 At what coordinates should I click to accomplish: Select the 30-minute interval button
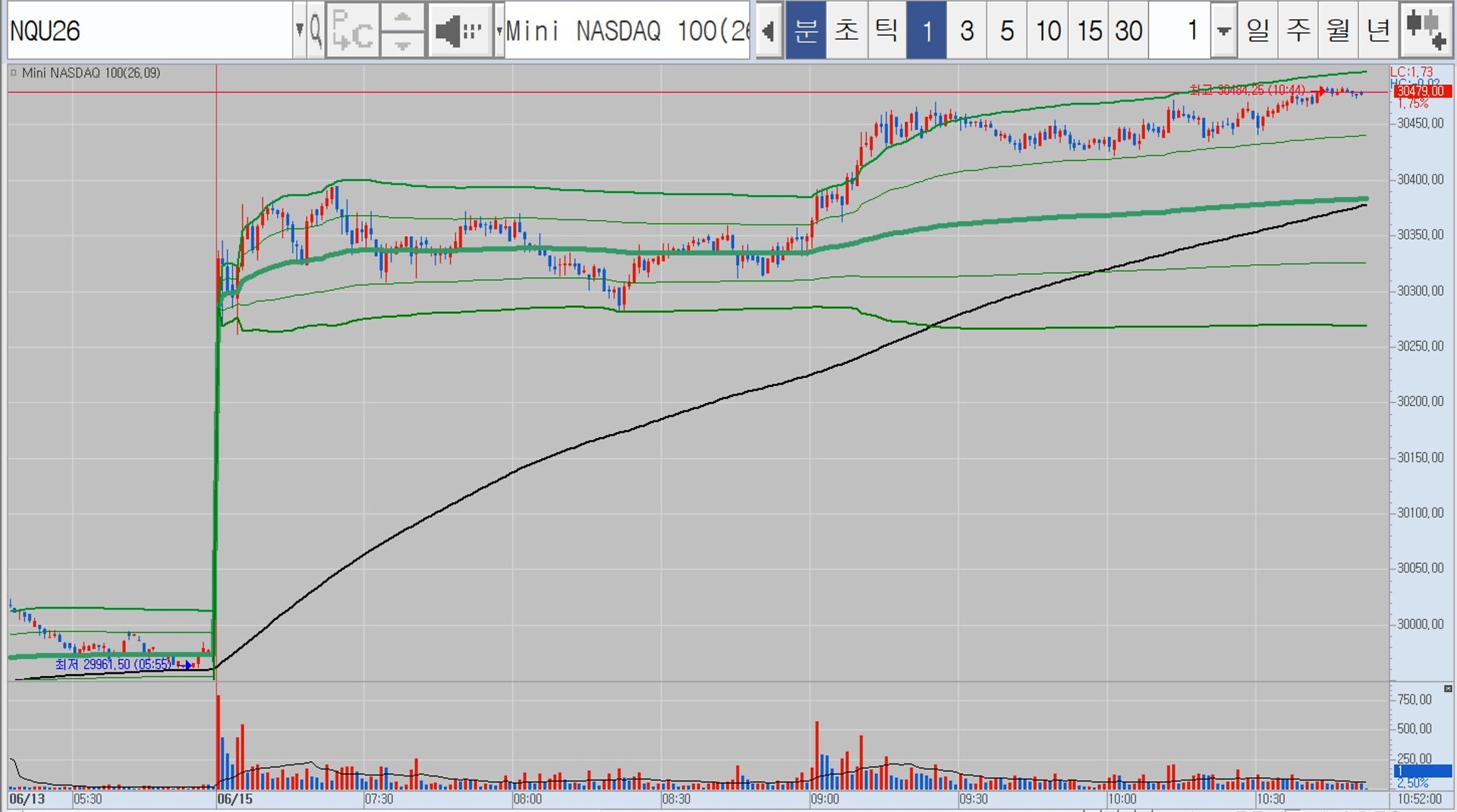(x=1128, y=30)
